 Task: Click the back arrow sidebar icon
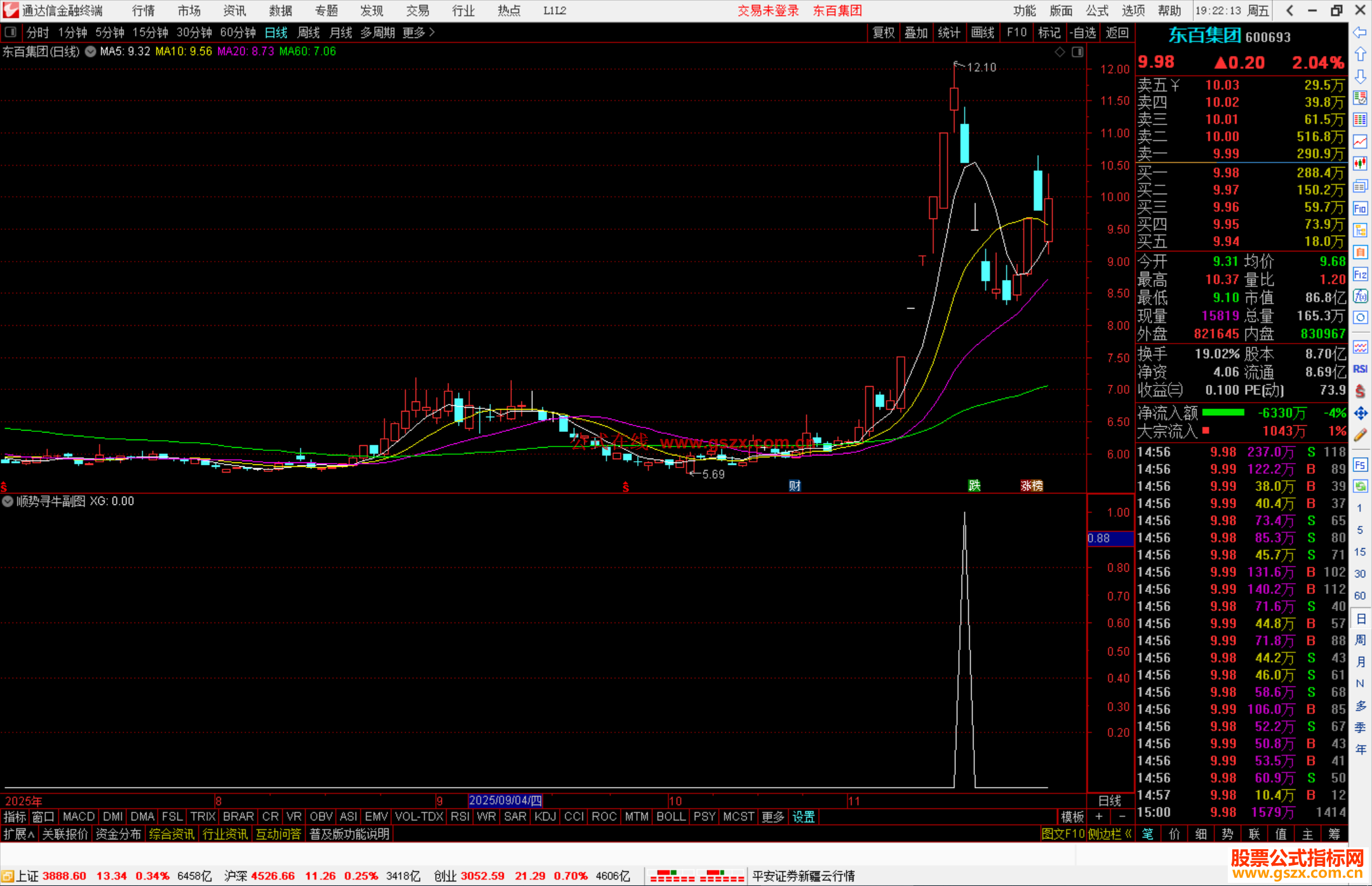1360,32
